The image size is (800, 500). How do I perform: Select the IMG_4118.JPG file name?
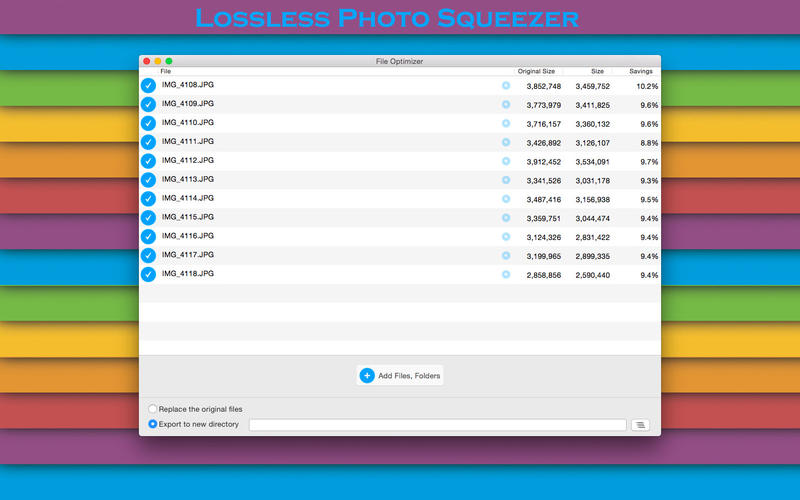click(188, 273)
